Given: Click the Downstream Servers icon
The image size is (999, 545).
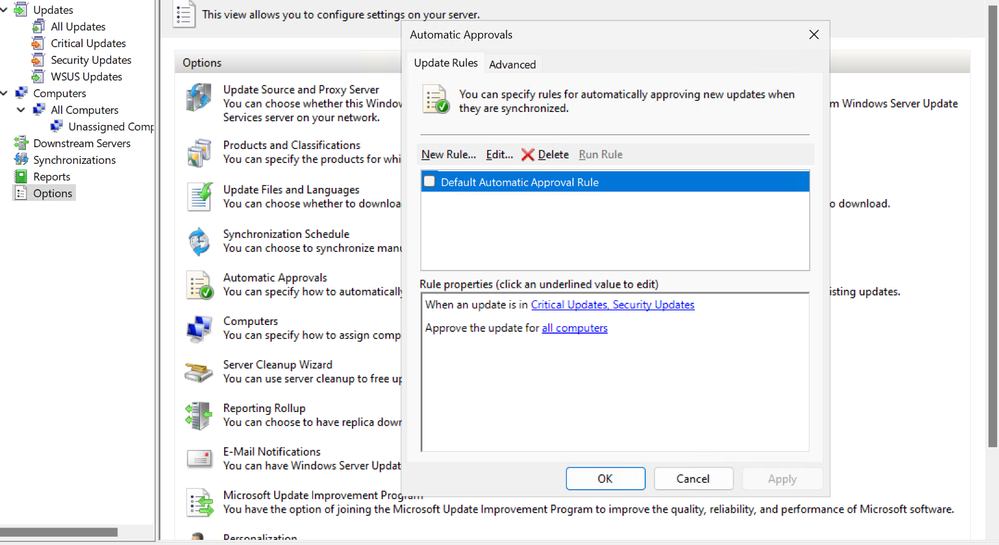Looking at the screenshot, I should point(21,143).
